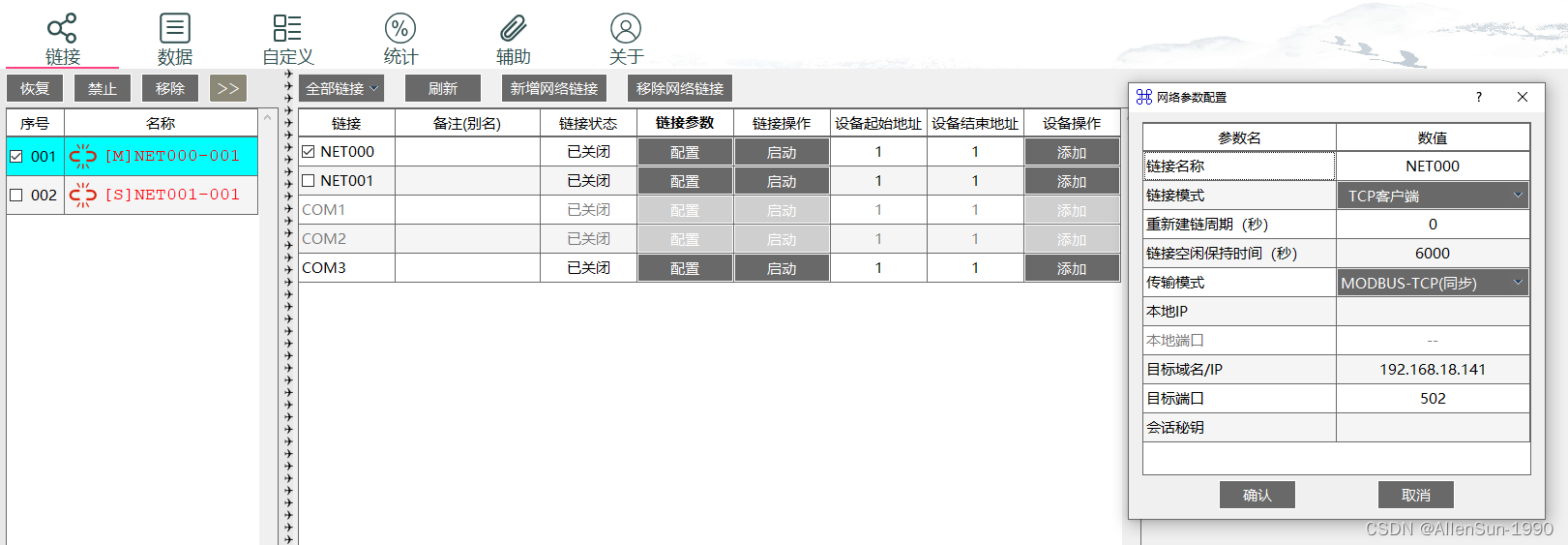Click the 备注(别名) column header
This screenshot has width=1568, height=545.
[467, 123]
